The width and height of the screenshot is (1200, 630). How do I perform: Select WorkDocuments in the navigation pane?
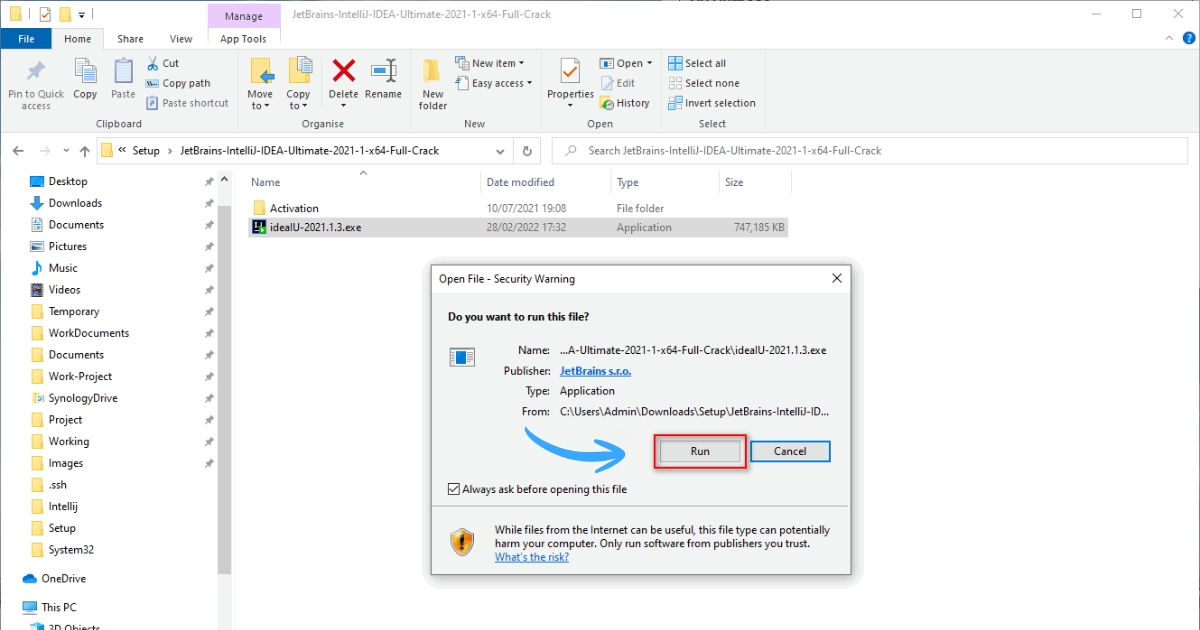pos(88,333)
